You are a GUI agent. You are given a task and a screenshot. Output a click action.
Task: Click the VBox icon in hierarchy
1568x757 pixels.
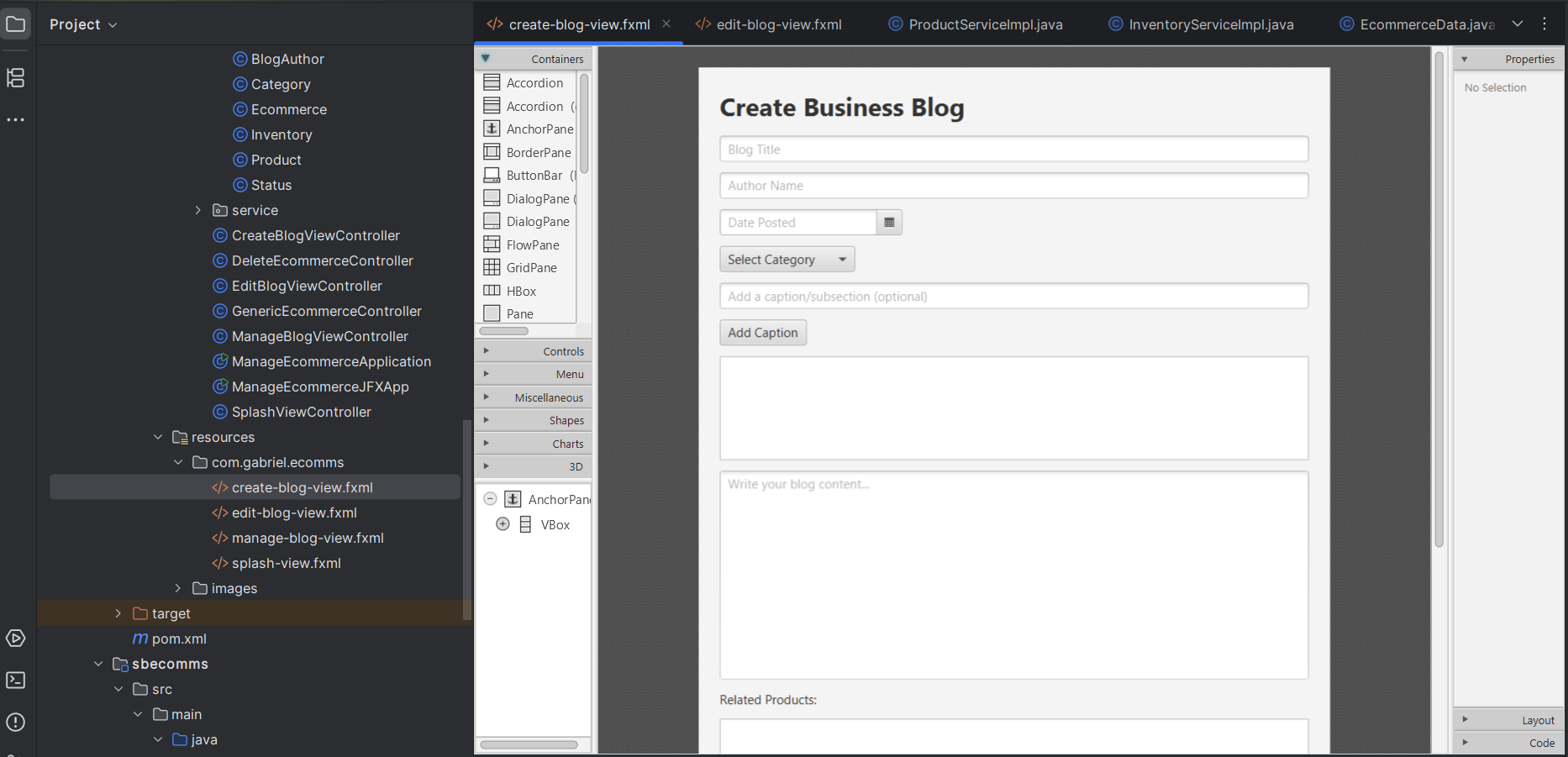pos(525,524)
